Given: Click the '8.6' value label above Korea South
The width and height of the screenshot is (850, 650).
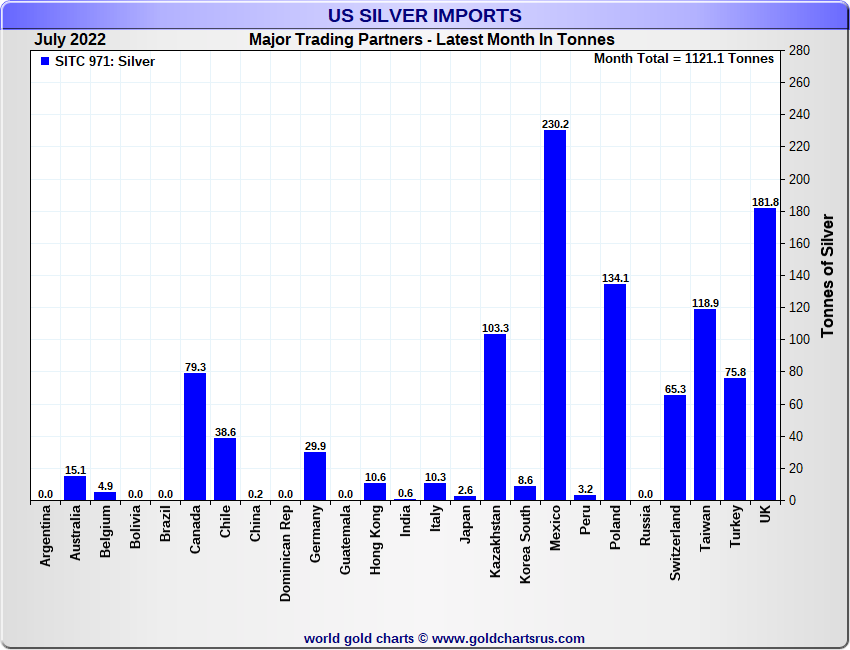Looking at the screenshot, I should [525, 480].
